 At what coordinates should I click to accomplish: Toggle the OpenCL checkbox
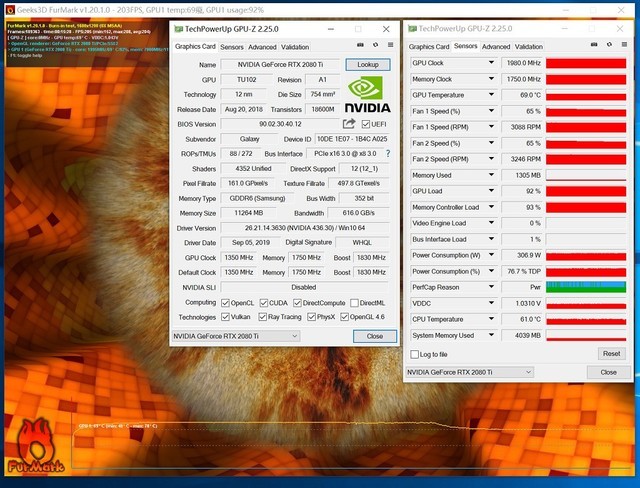pos(225,303)
